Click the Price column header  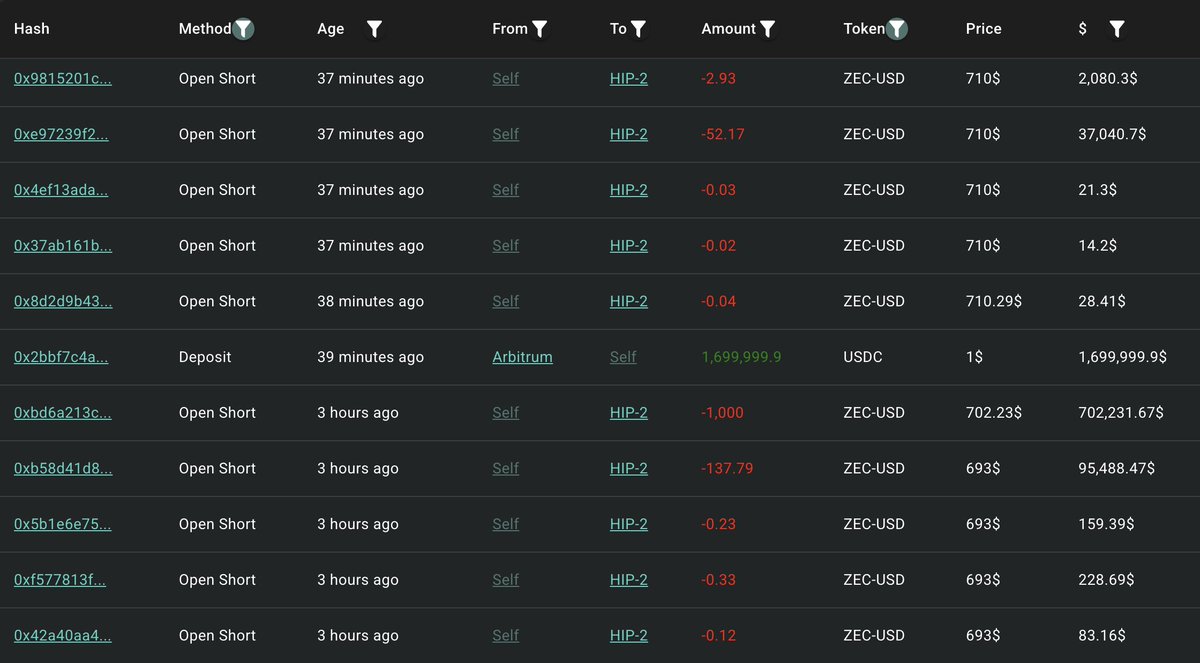tap(983, 29)
